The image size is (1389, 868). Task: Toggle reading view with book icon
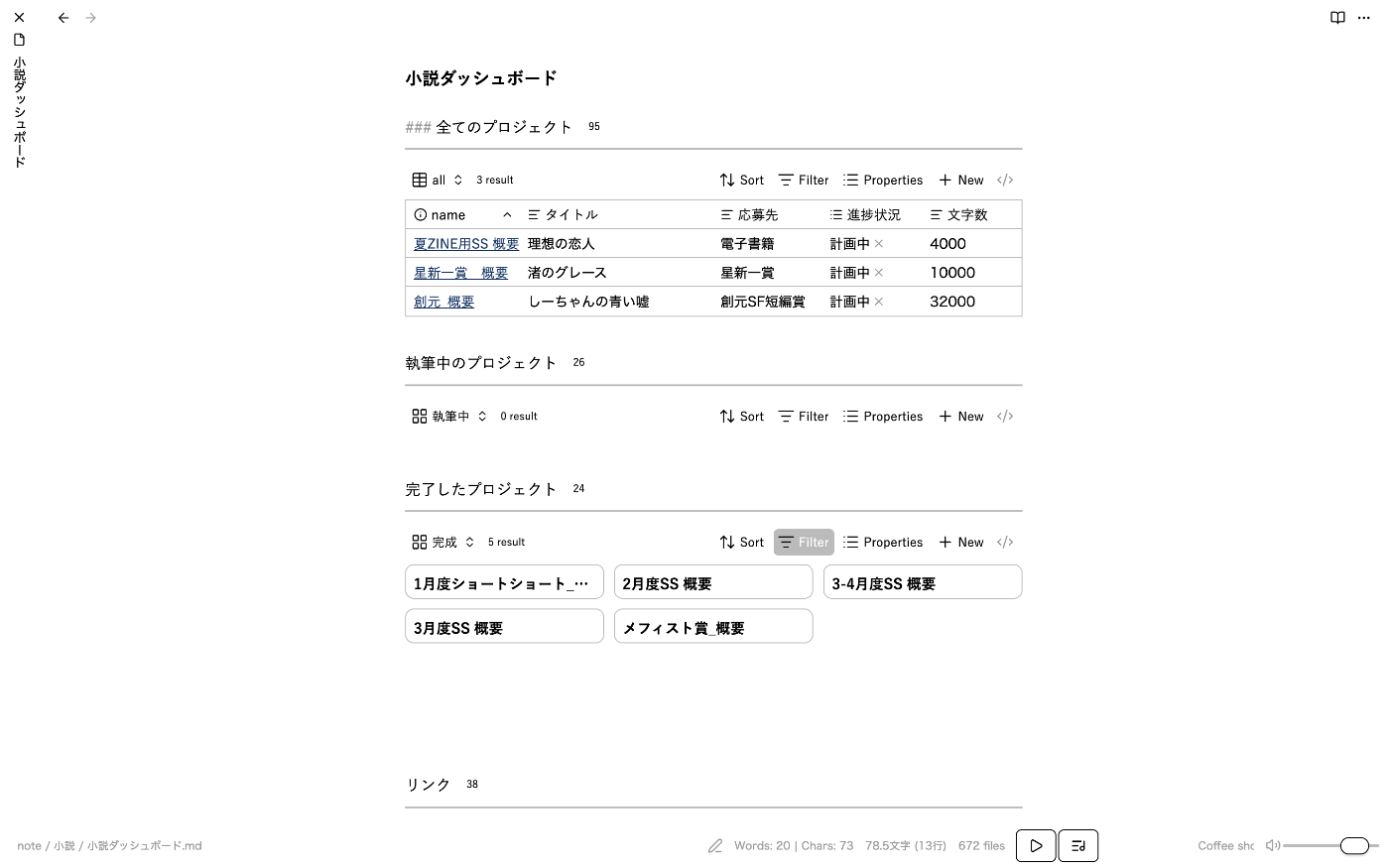click(1337, 18)
